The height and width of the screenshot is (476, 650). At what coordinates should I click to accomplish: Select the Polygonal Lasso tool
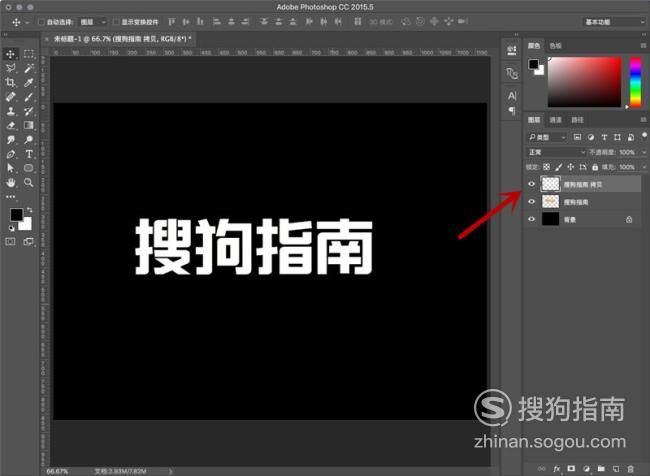click(10, 68)
